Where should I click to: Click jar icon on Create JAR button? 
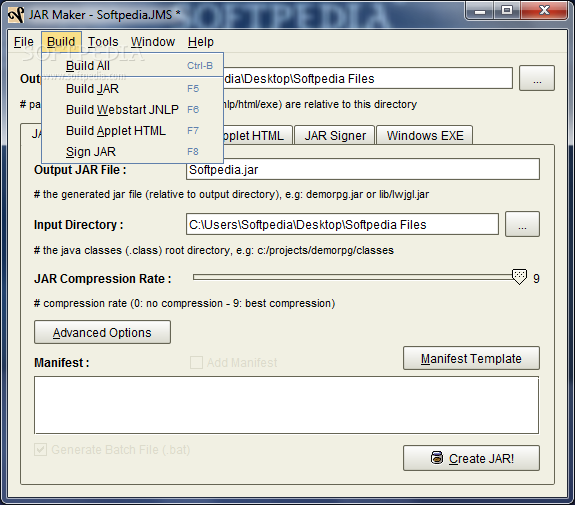pos(436,458)
